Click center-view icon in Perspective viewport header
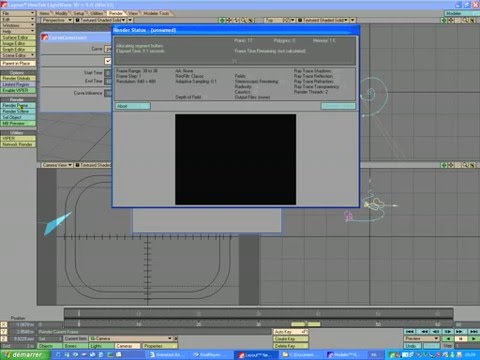This screenshot has width=480, height=360. tap(222, 20)
